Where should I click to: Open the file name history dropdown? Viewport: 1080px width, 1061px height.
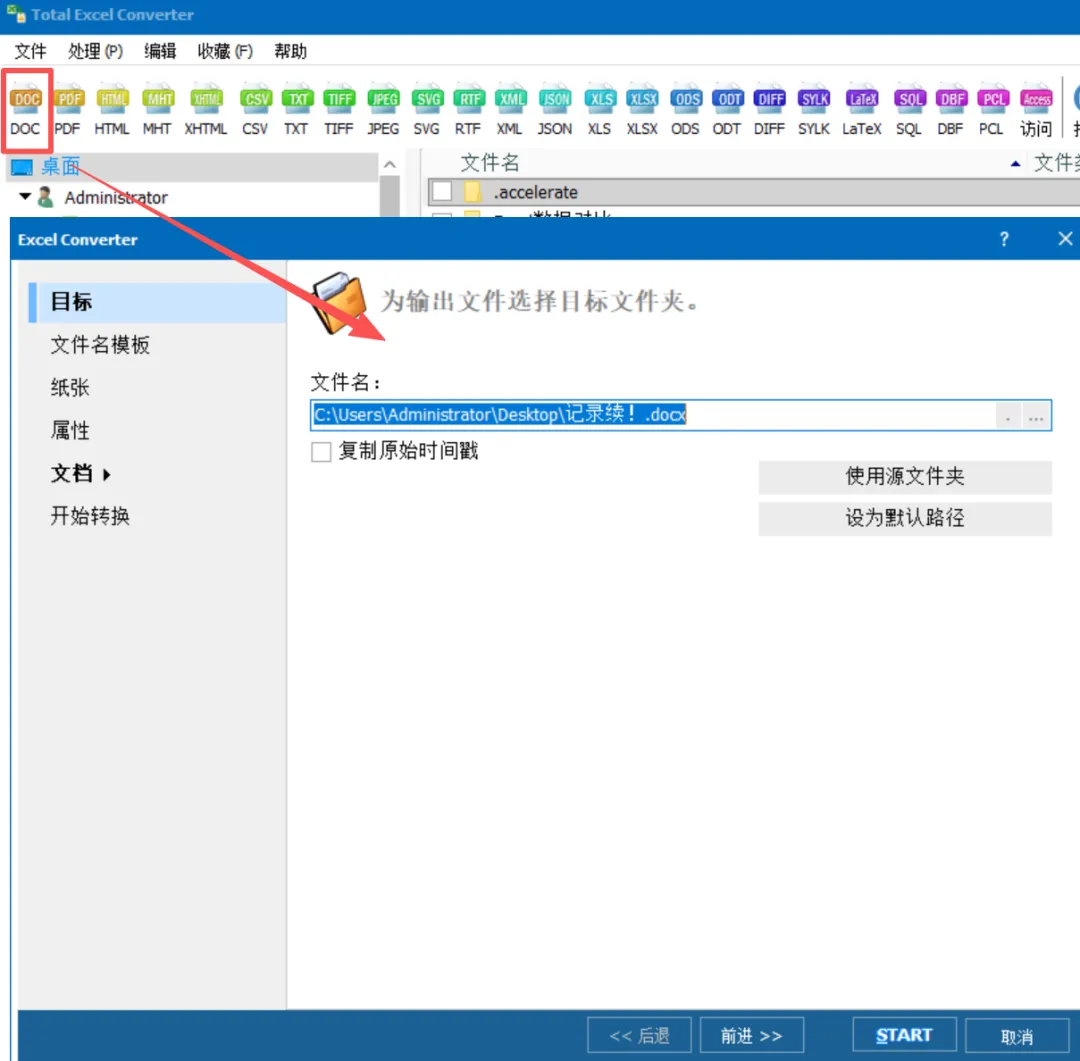(x=1008, y=415)
